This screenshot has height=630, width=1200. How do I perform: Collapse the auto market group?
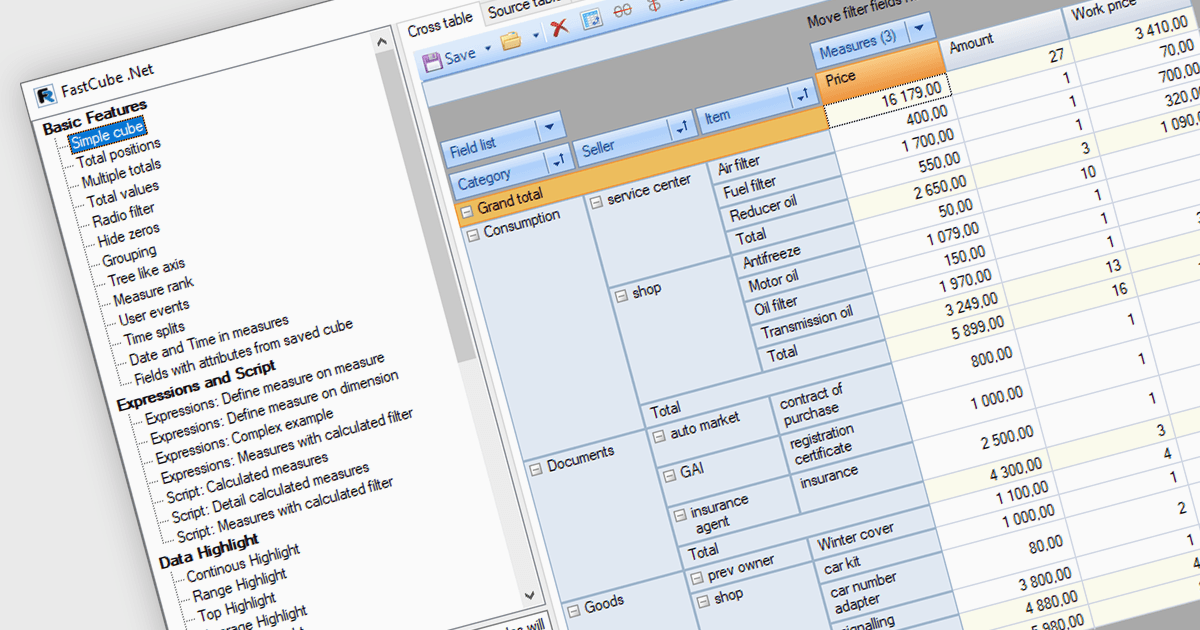658,437
